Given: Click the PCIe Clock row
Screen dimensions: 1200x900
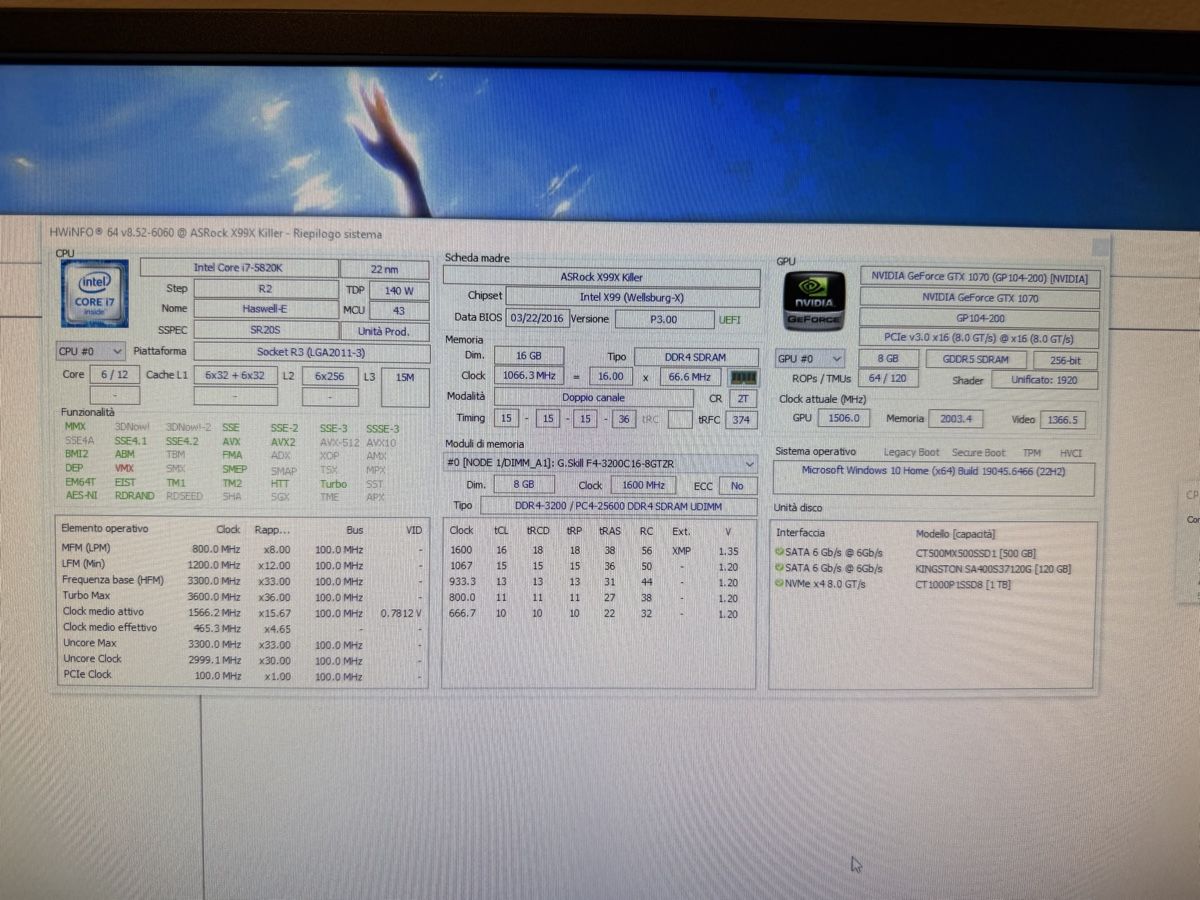Looking at the screenshot, I should [242, 676].
